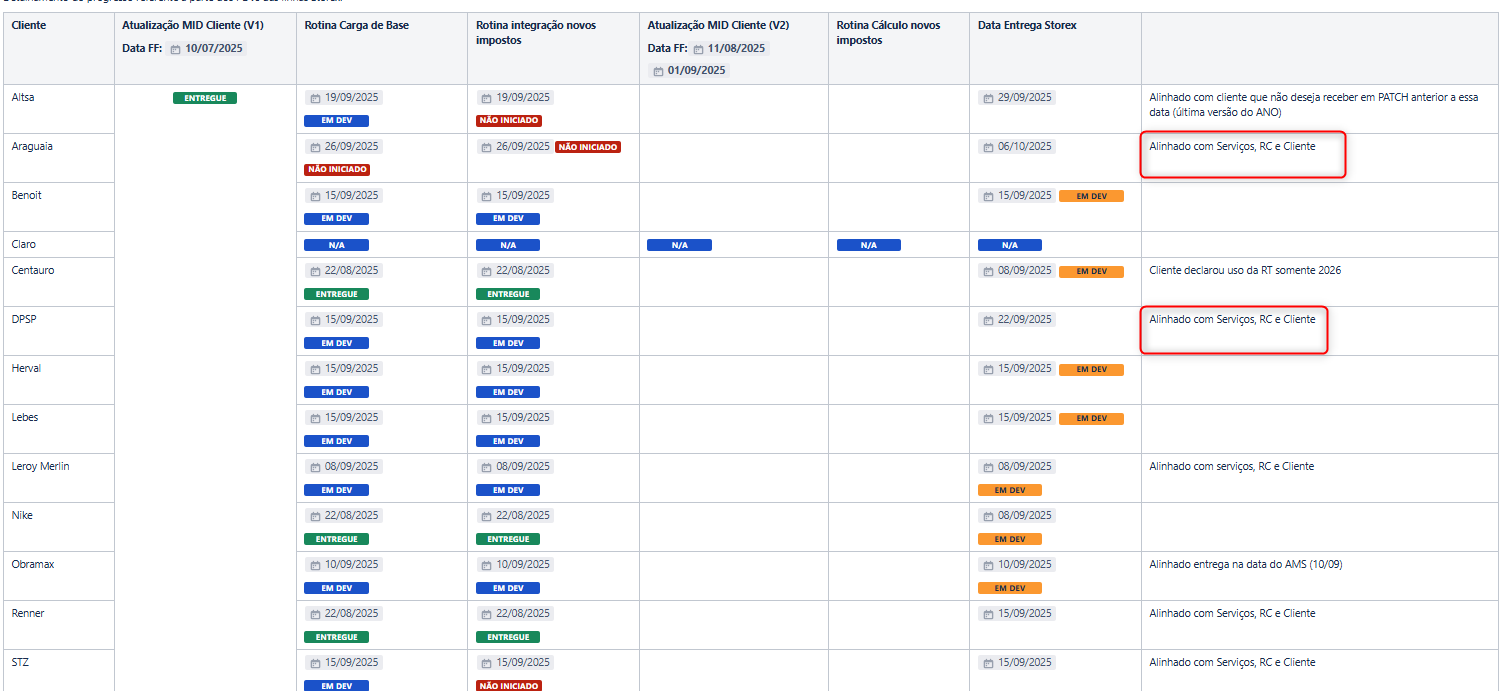Click the calendar icon beside DPSP's 22/09/2025 date
Viewport: 1502px width, 691px height.
coord(988,320)
